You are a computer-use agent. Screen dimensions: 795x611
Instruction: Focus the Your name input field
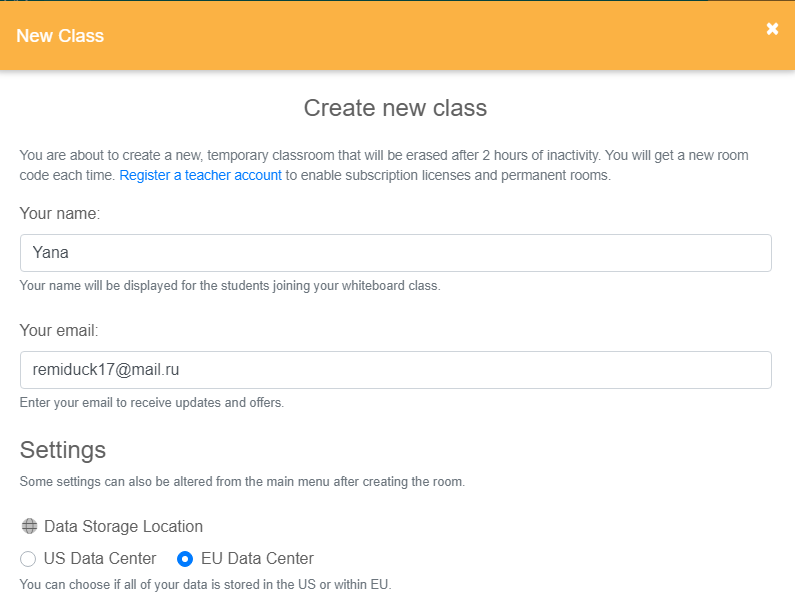pos(395,253)
